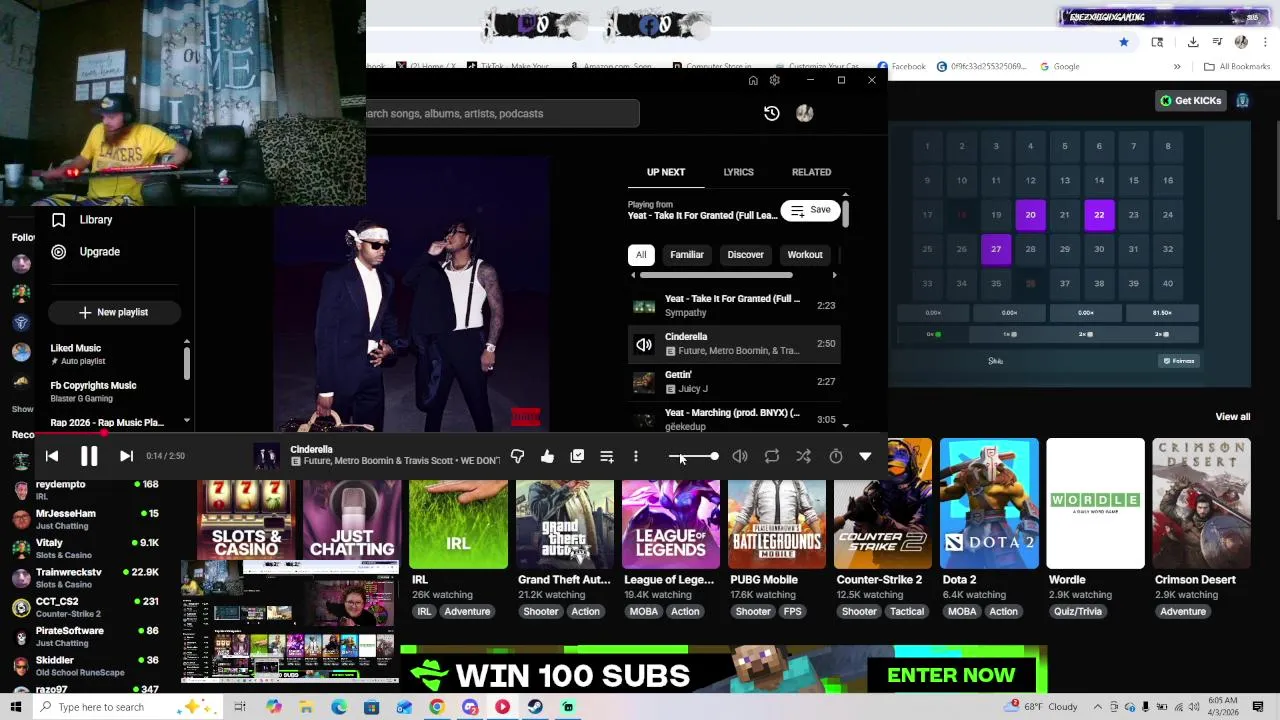This screenshot has width=1280, height=720.
Task: Like the current song with thumbs-up
Action: point(547,456)
